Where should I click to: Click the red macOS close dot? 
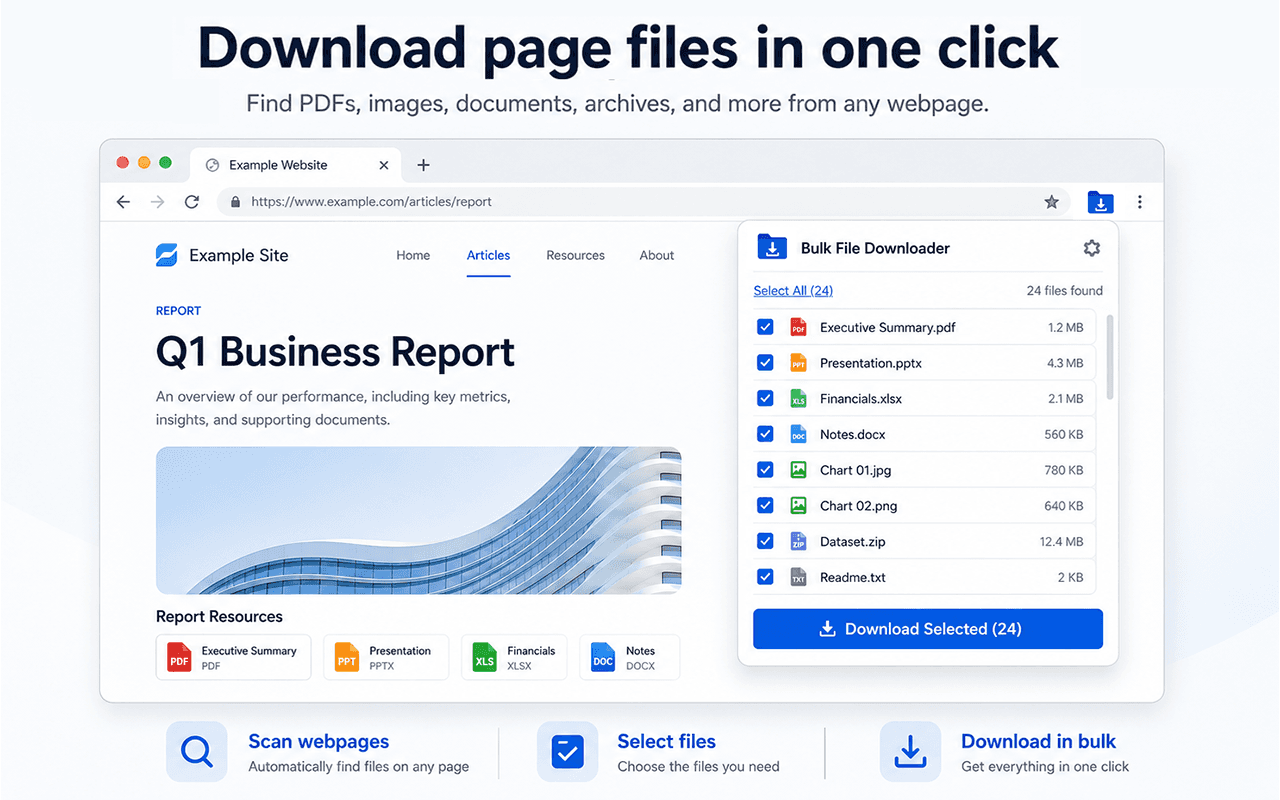coord(123,162)
